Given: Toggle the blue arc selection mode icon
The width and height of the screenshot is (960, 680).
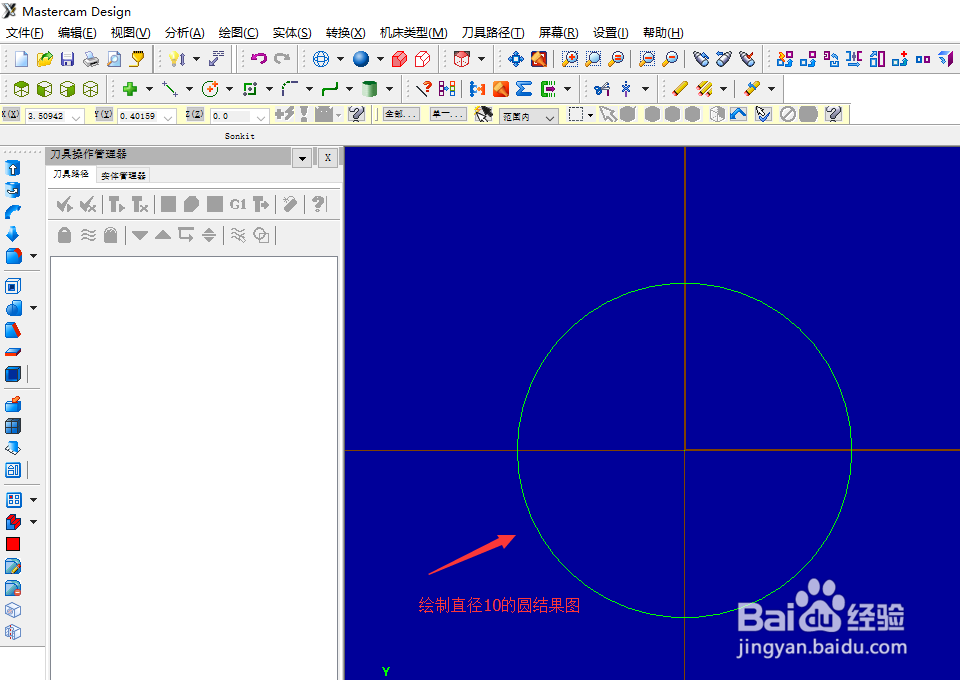Looking at the screenshot, I should click(x=738, y=114).
